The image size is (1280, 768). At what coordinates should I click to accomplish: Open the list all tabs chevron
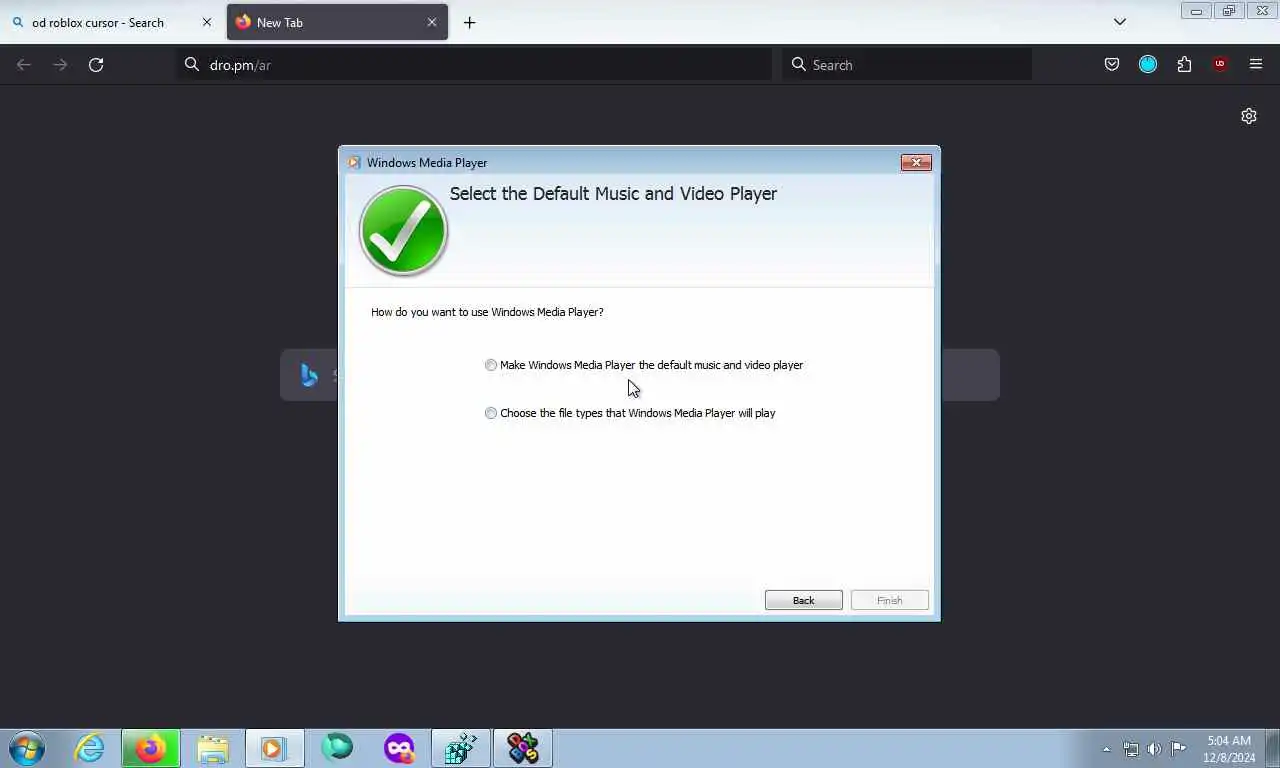(1120, 22)
